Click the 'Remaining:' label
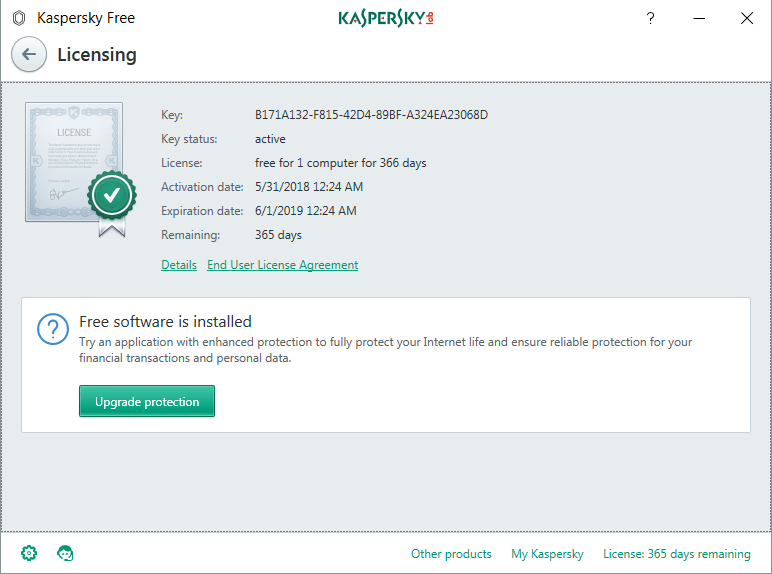 191,235
